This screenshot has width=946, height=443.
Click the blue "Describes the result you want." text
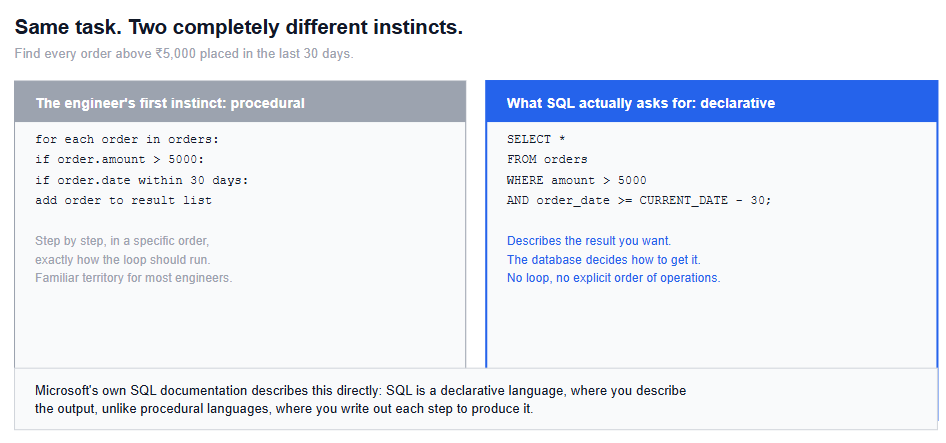tap(589, 241)
